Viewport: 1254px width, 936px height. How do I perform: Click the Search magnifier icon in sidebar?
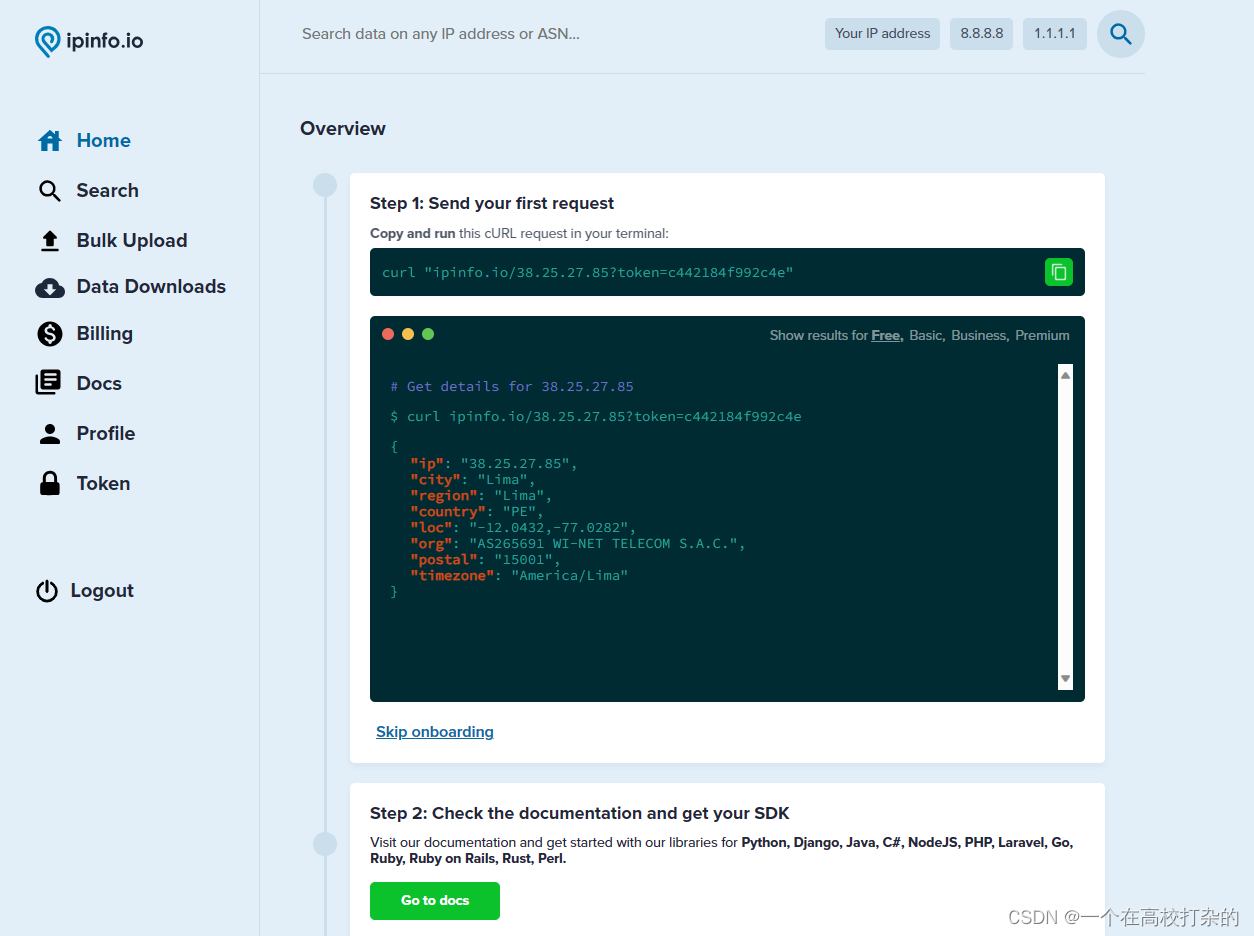[50, 191]
